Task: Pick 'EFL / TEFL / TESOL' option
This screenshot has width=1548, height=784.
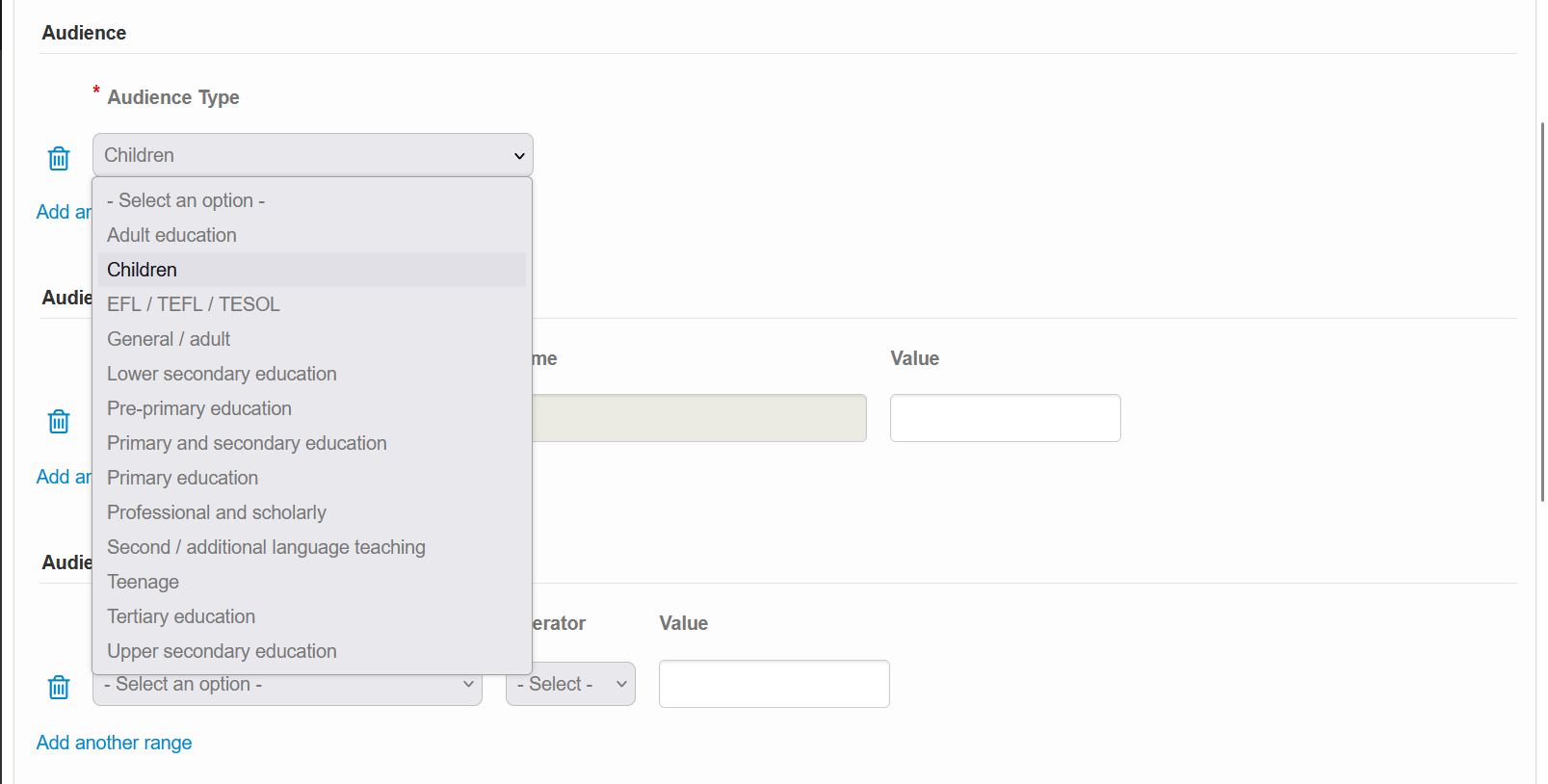Action: click(x=193, y=304)
